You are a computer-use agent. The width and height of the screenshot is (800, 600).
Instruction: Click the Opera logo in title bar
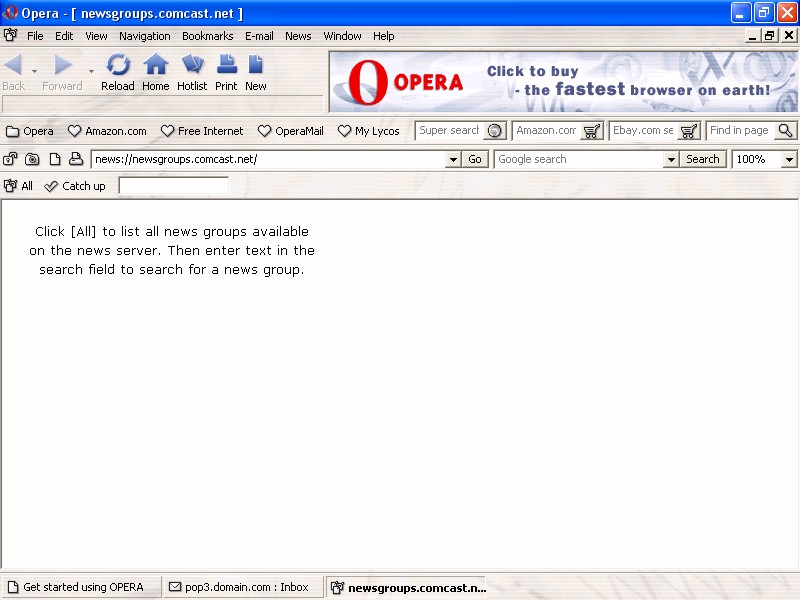click(x=10, y=12)
